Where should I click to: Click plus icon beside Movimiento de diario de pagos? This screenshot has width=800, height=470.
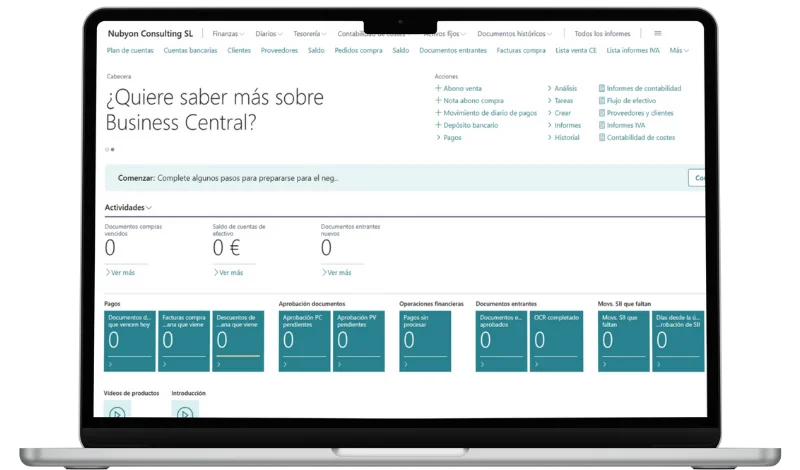point(438,112)
